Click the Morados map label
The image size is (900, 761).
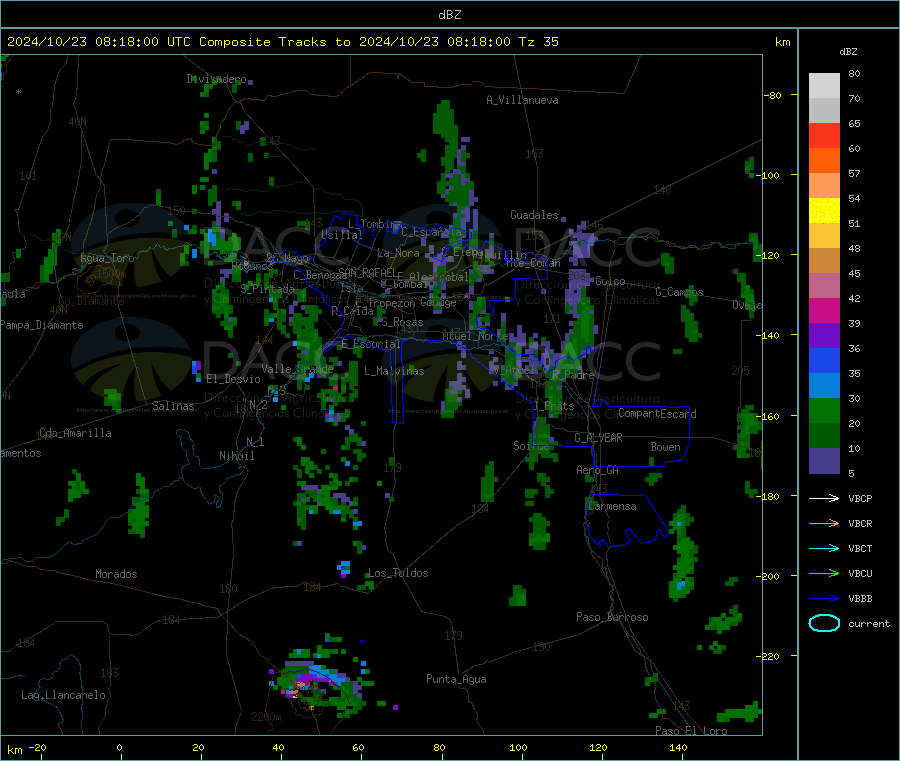(x=116, y=574)
